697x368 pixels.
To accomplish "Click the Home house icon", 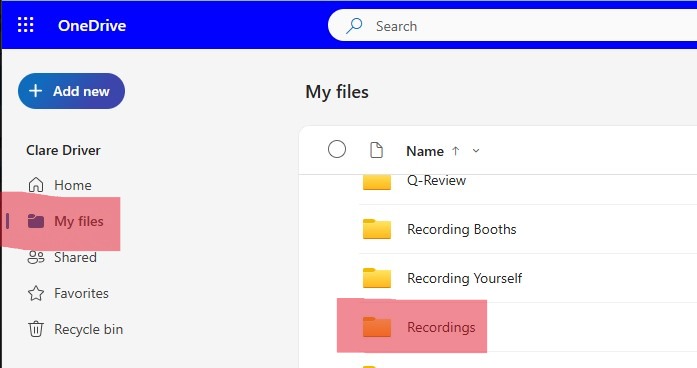I will coord(36,185).
